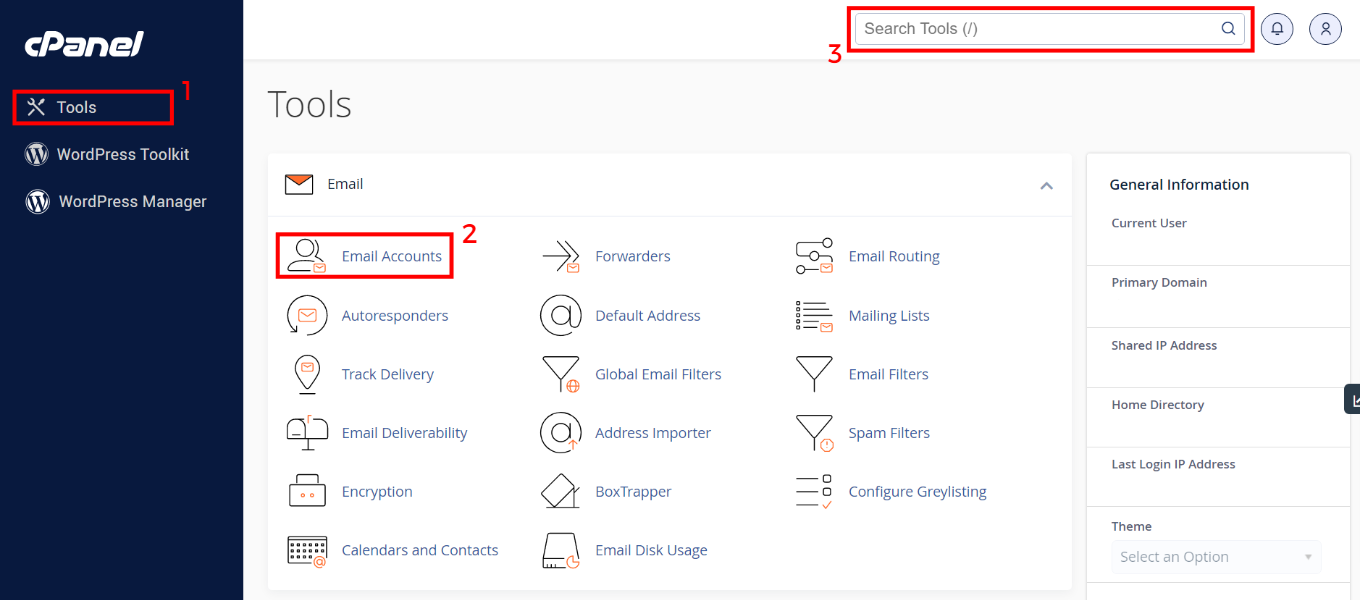Click the Autoresponders icon
The height and width of the screenshot is (600, 1360).
pyautogui.click(x=307, y=316)
